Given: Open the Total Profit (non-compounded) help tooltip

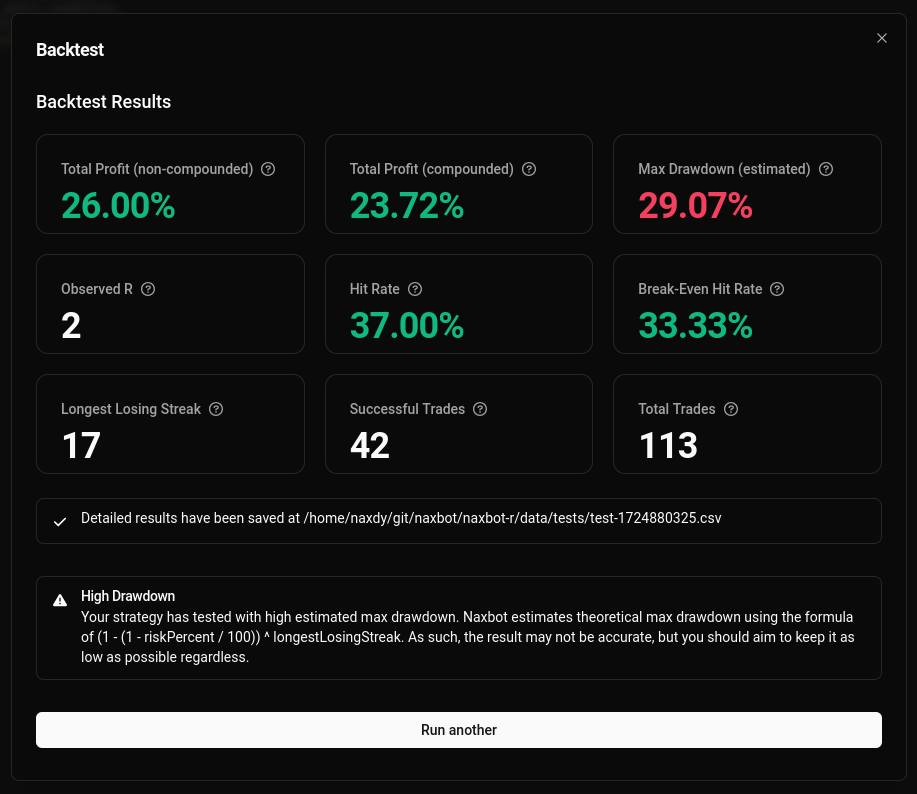Looking at the screenshot, I should (x=268, y=169).
